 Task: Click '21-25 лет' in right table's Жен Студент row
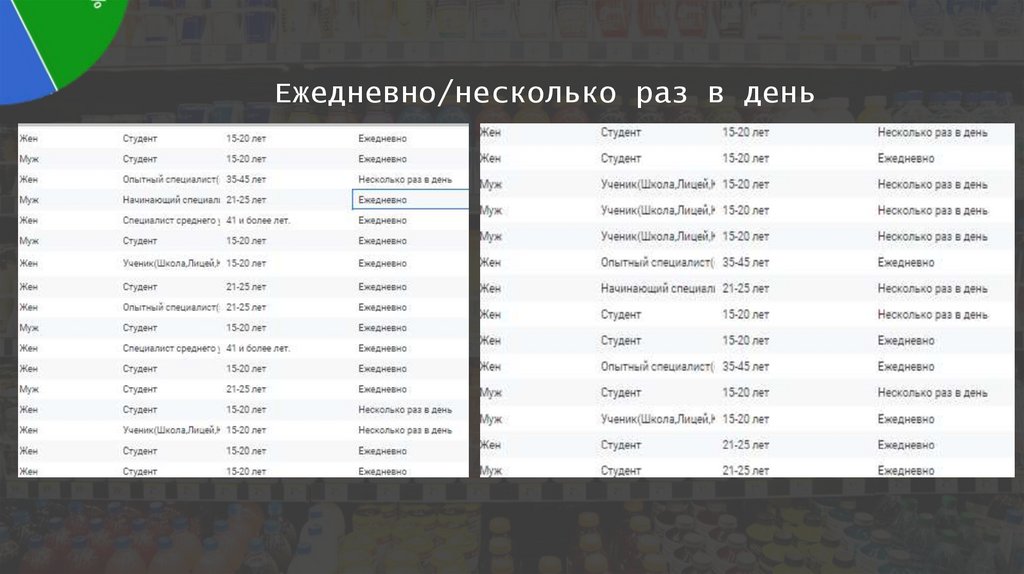click(x=745, y=445)
